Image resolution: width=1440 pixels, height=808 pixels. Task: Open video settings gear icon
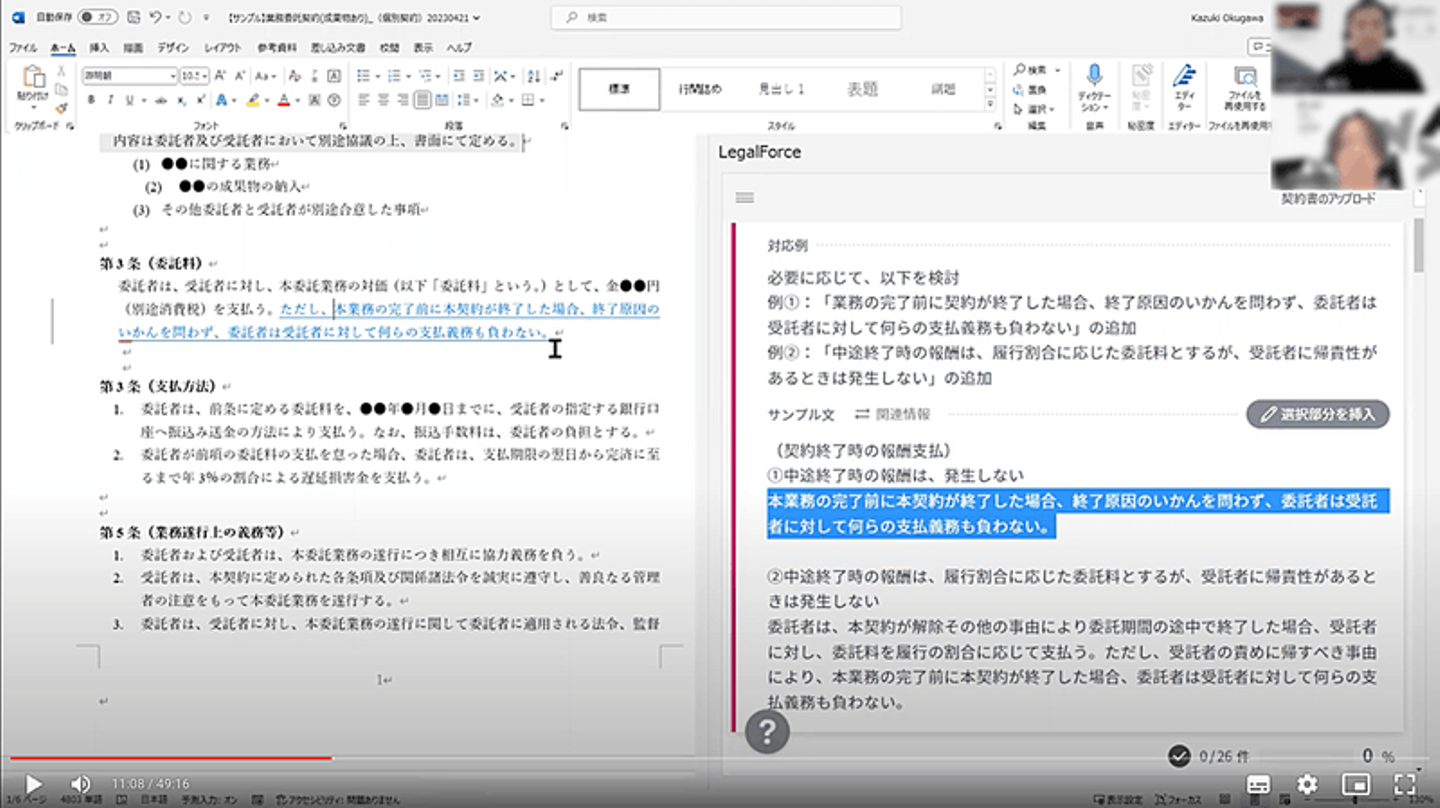pyautogui.click(x=1306, y=784)
